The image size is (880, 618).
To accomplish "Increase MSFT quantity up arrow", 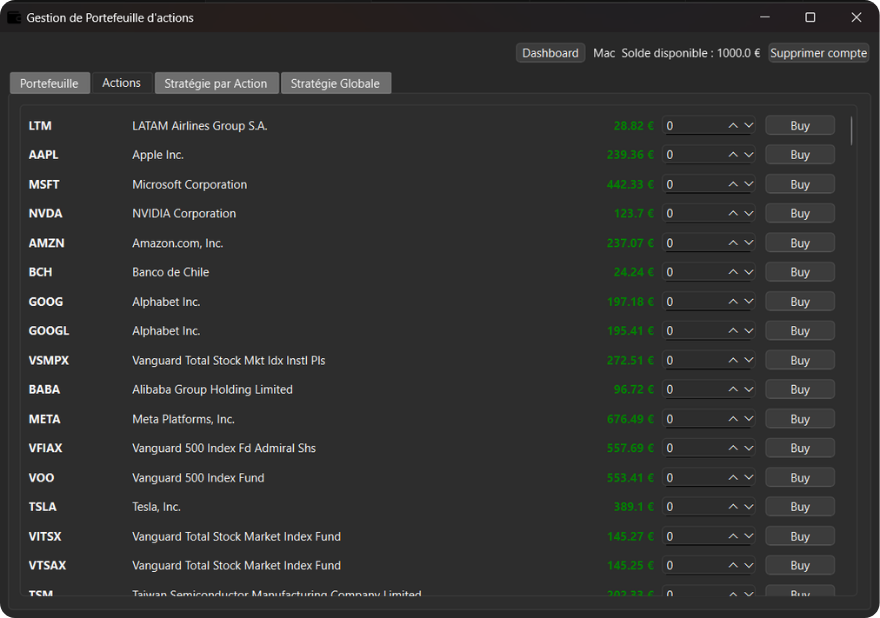I will tap(733, 185).
